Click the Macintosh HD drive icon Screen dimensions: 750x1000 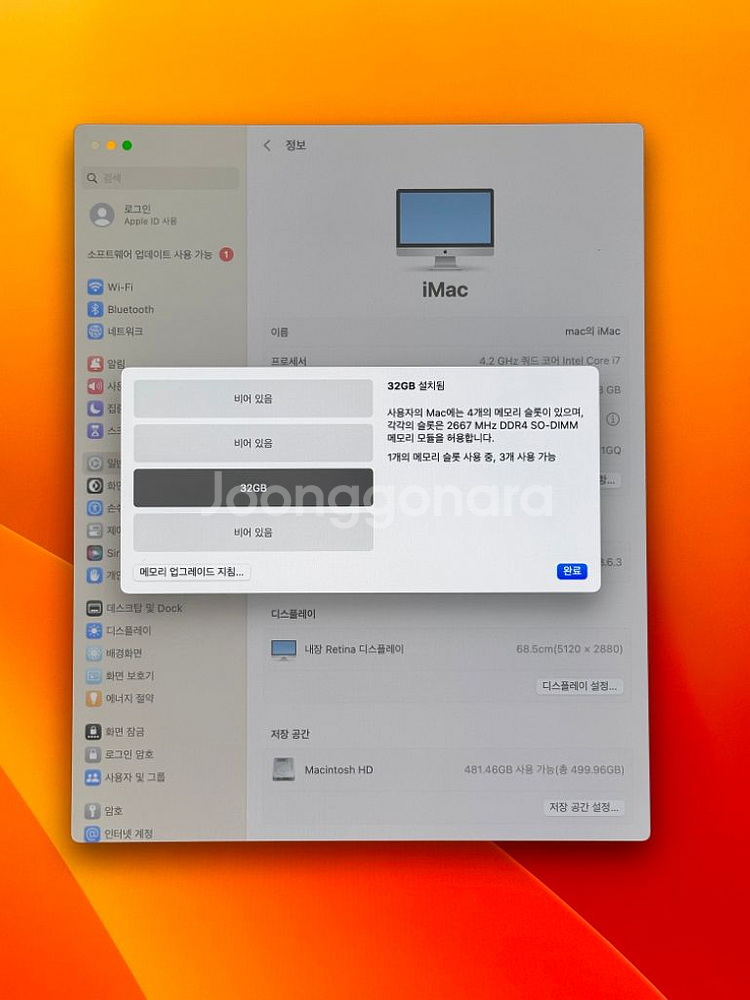click(x=283, y=770)
